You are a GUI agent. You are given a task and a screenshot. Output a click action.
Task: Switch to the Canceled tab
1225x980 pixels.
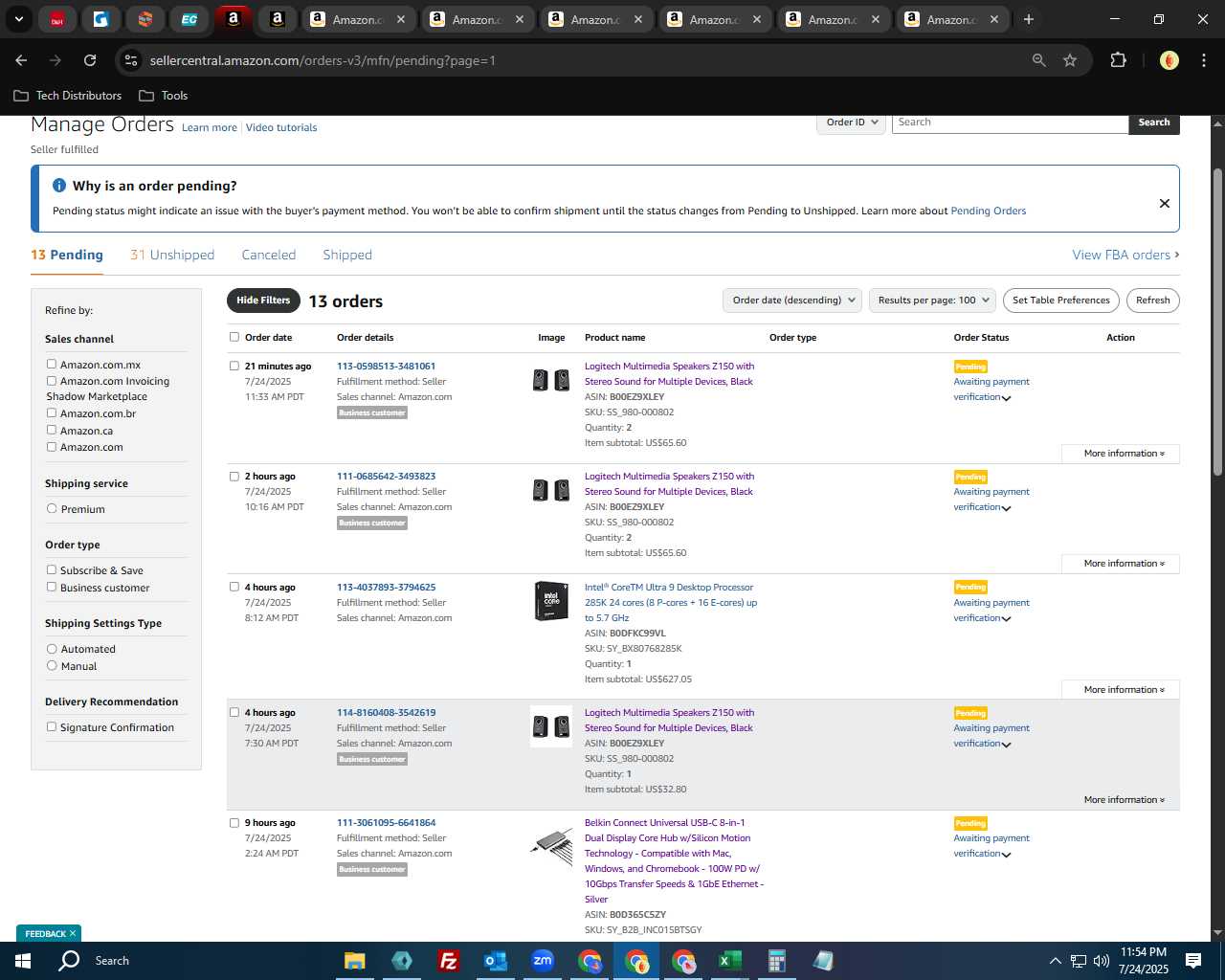click(x=269, y=255)
